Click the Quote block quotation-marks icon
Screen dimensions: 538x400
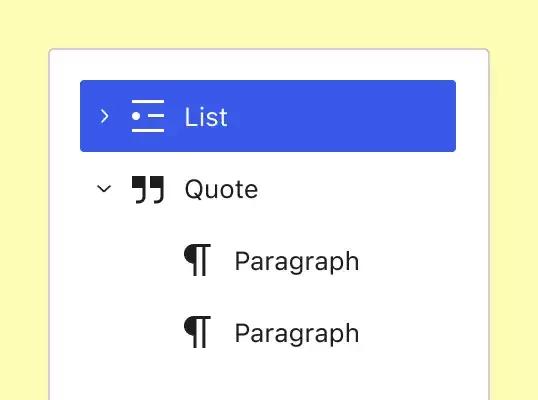(148, 190)
